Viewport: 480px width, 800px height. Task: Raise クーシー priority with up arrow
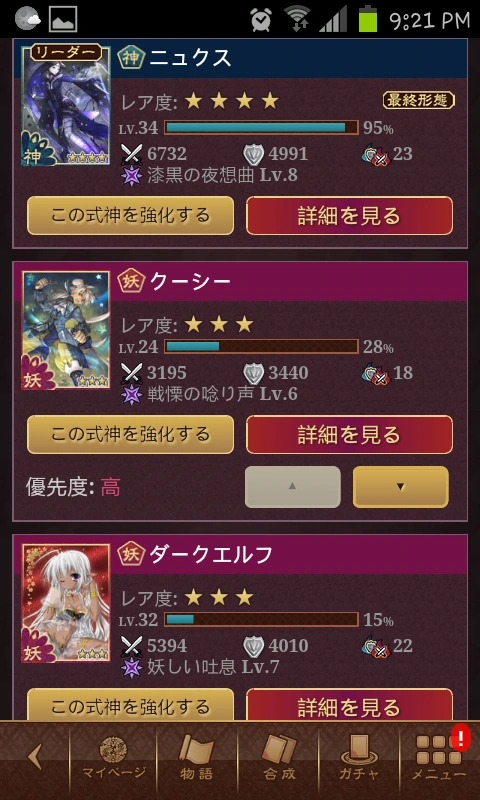tap(292, 486)
